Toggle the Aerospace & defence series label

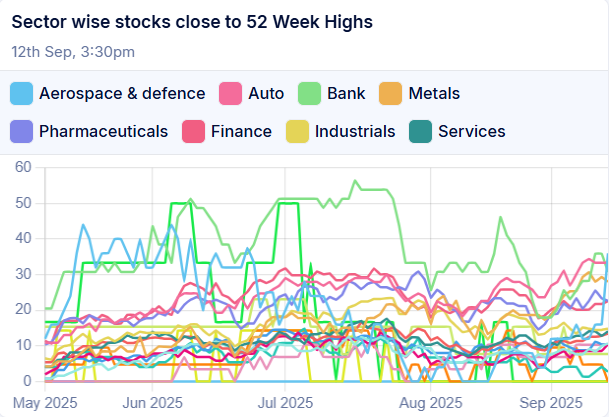tap(122, 94)
